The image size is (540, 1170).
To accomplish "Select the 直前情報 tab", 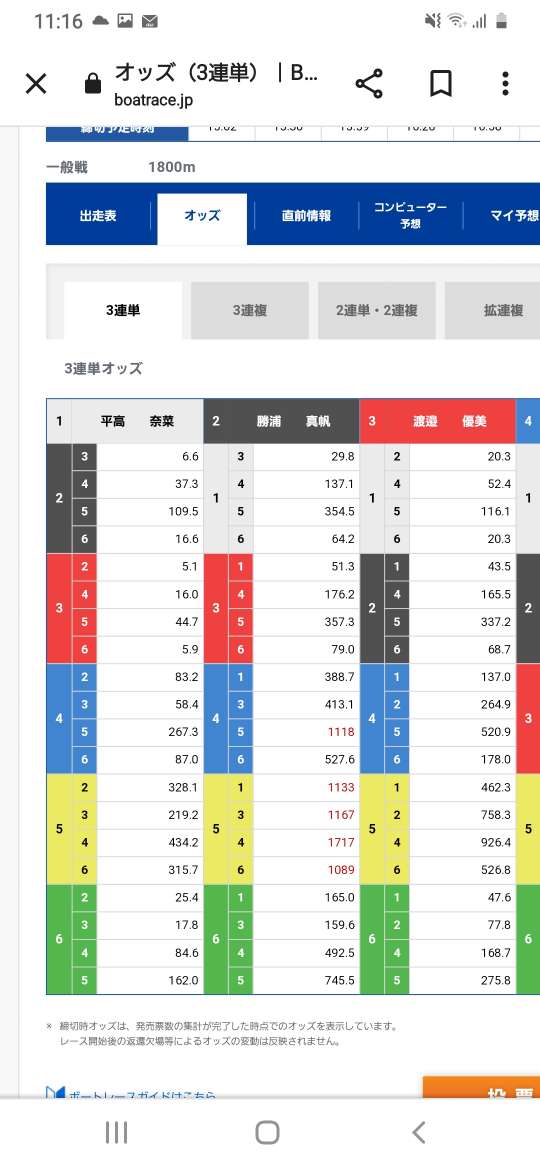I will tap(306, 216).
